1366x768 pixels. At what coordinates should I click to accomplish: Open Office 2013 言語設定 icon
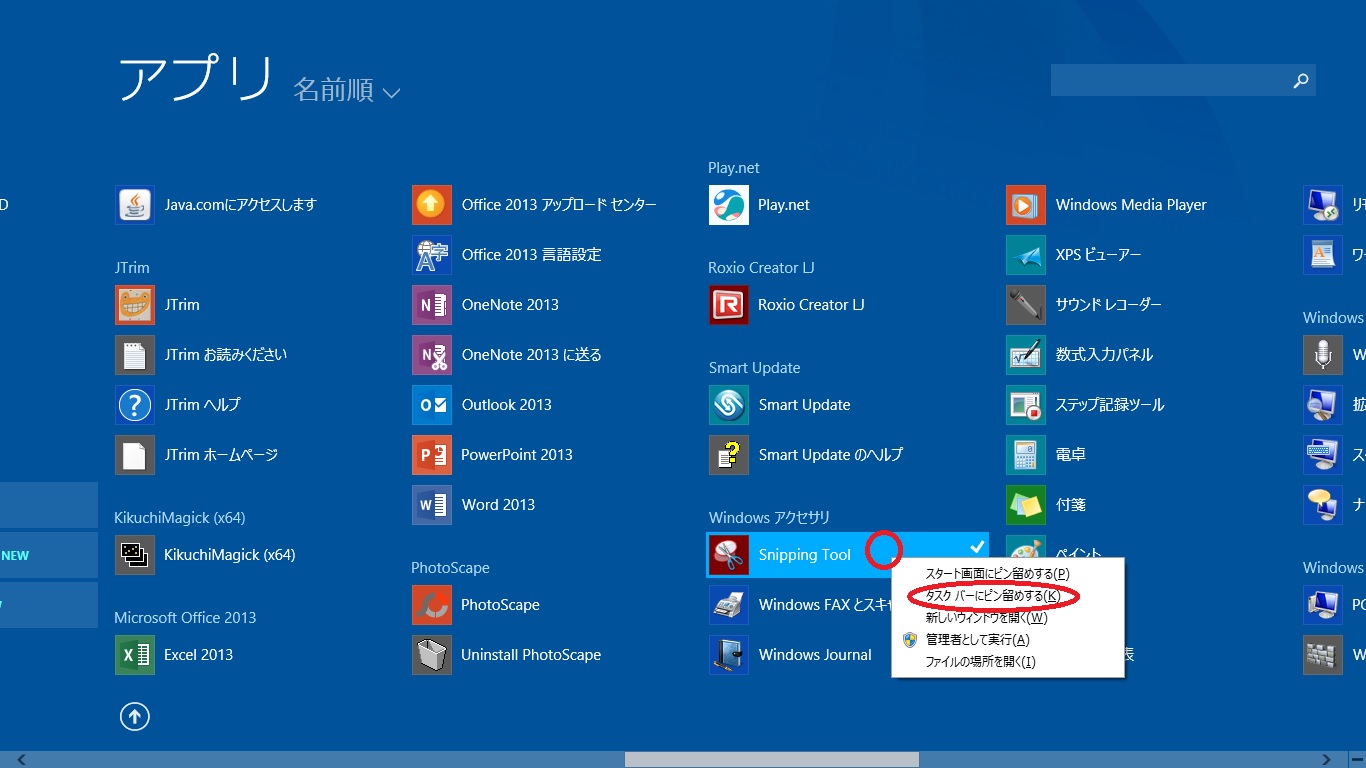pyautogui.click(x=432, y=255)
